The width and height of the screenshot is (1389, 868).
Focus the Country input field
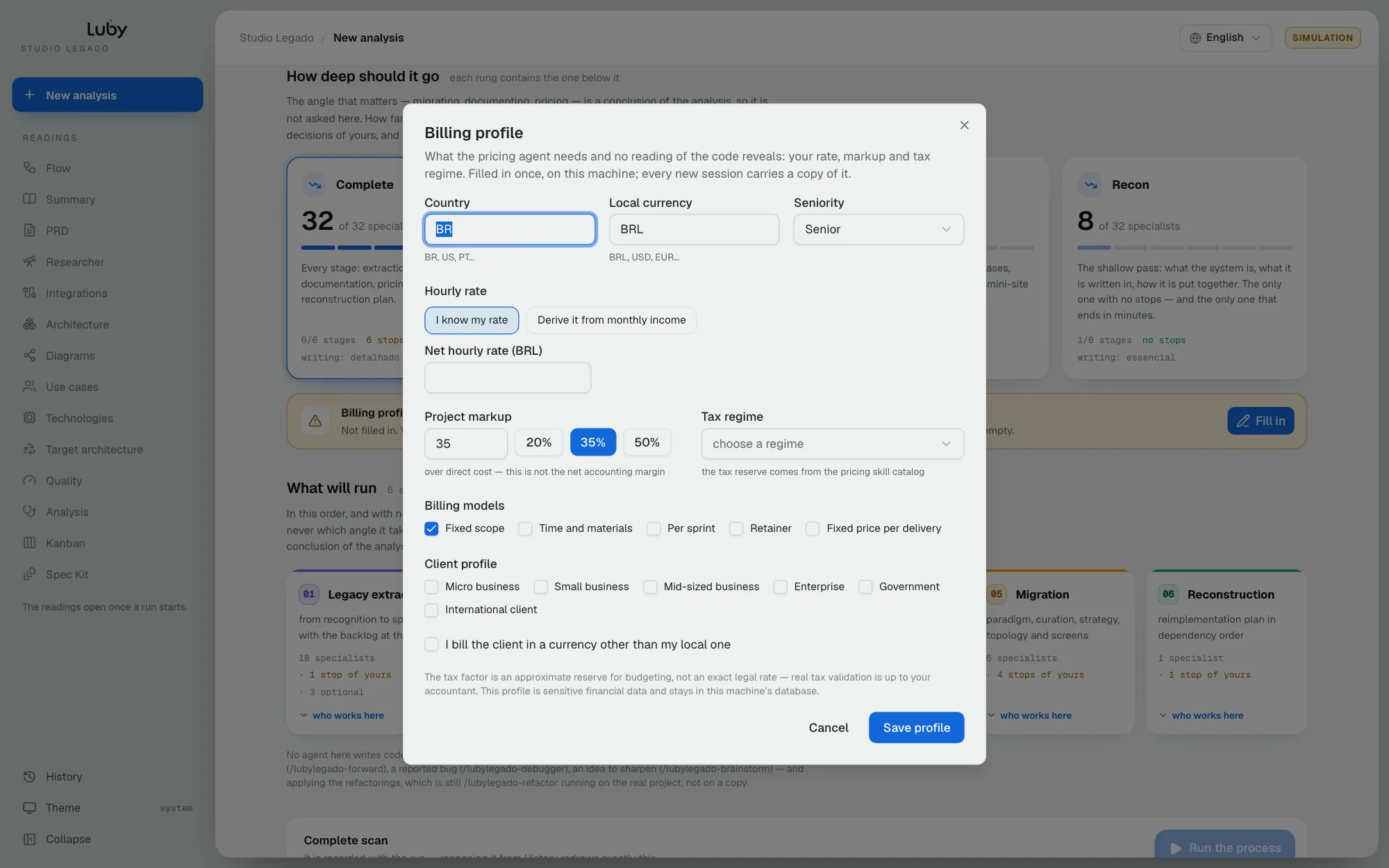[x=510, y=229]
